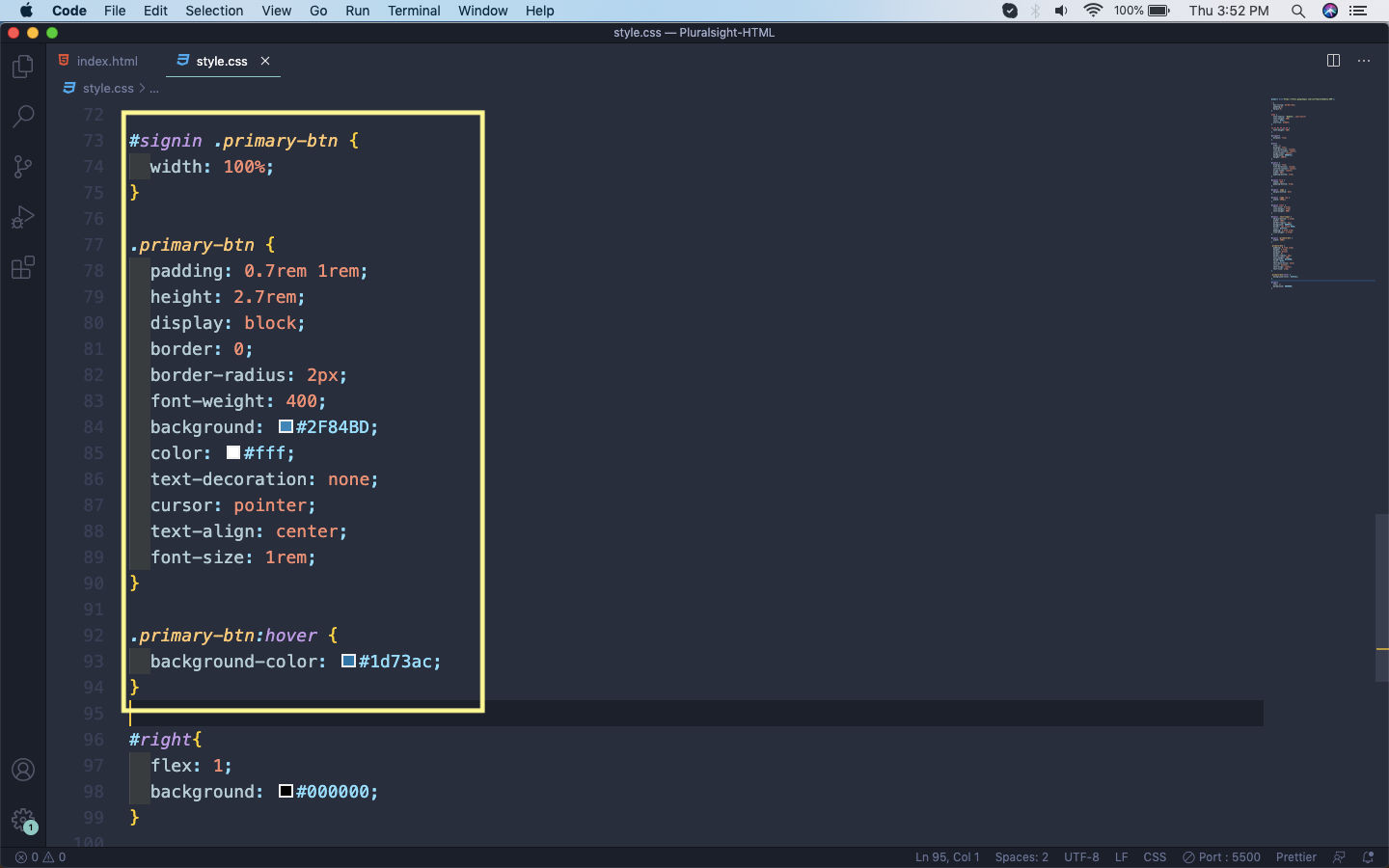Open the Notification Center list icon

[1359, 11]
